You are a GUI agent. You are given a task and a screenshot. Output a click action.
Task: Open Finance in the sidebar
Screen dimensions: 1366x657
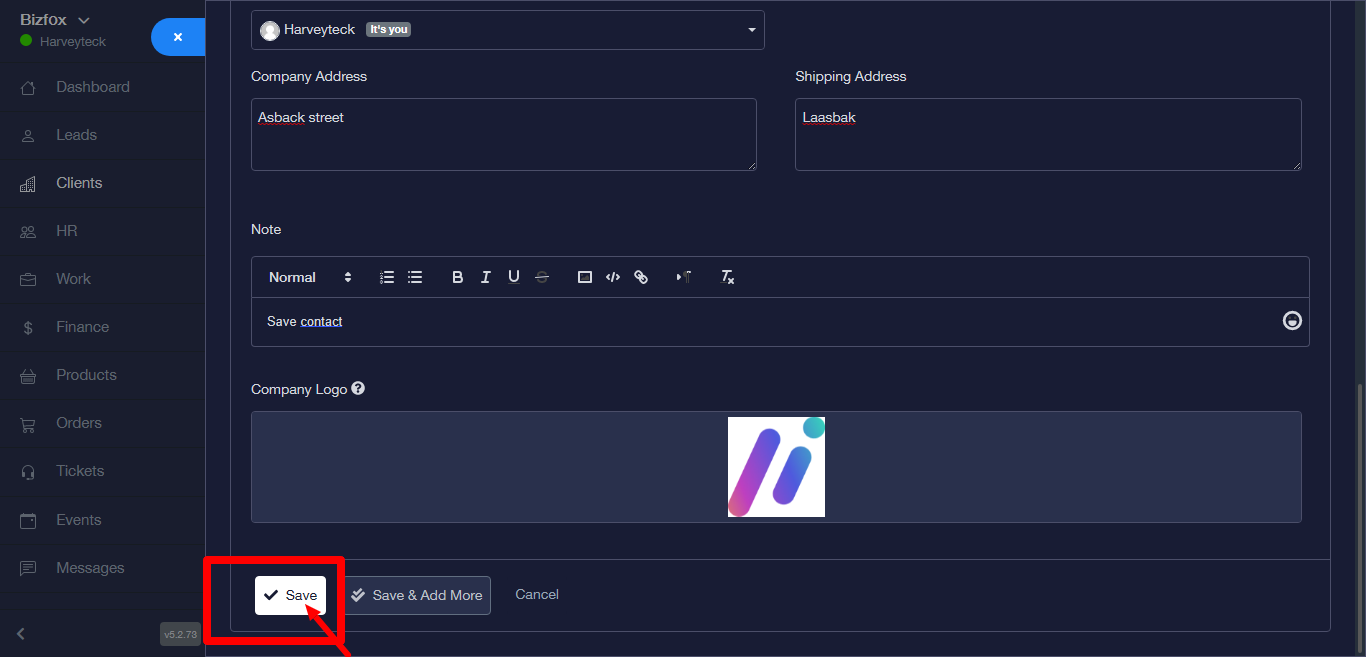pos(82,327)
